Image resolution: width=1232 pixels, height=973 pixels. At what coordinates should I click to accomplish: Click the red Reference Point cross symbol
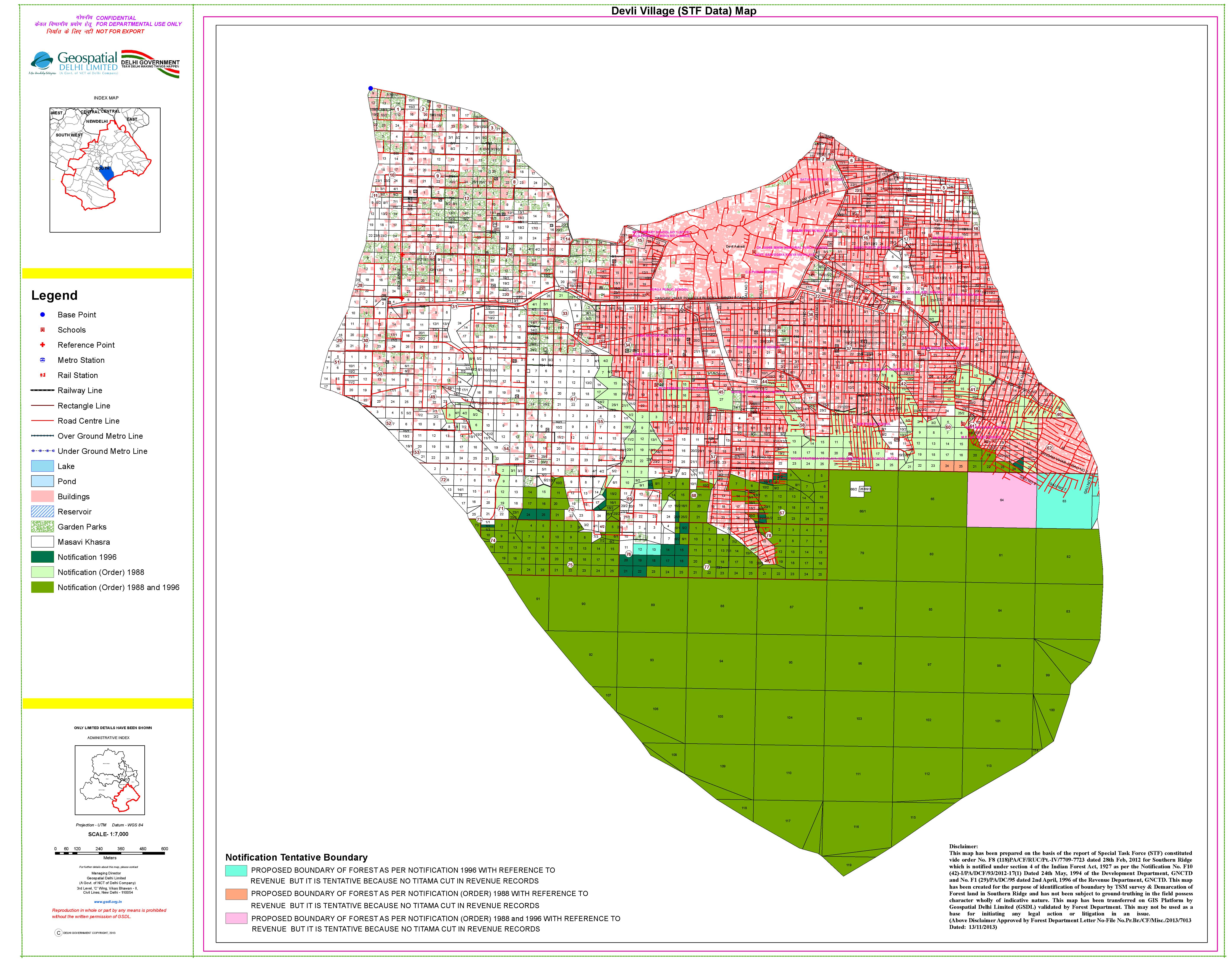43,345
